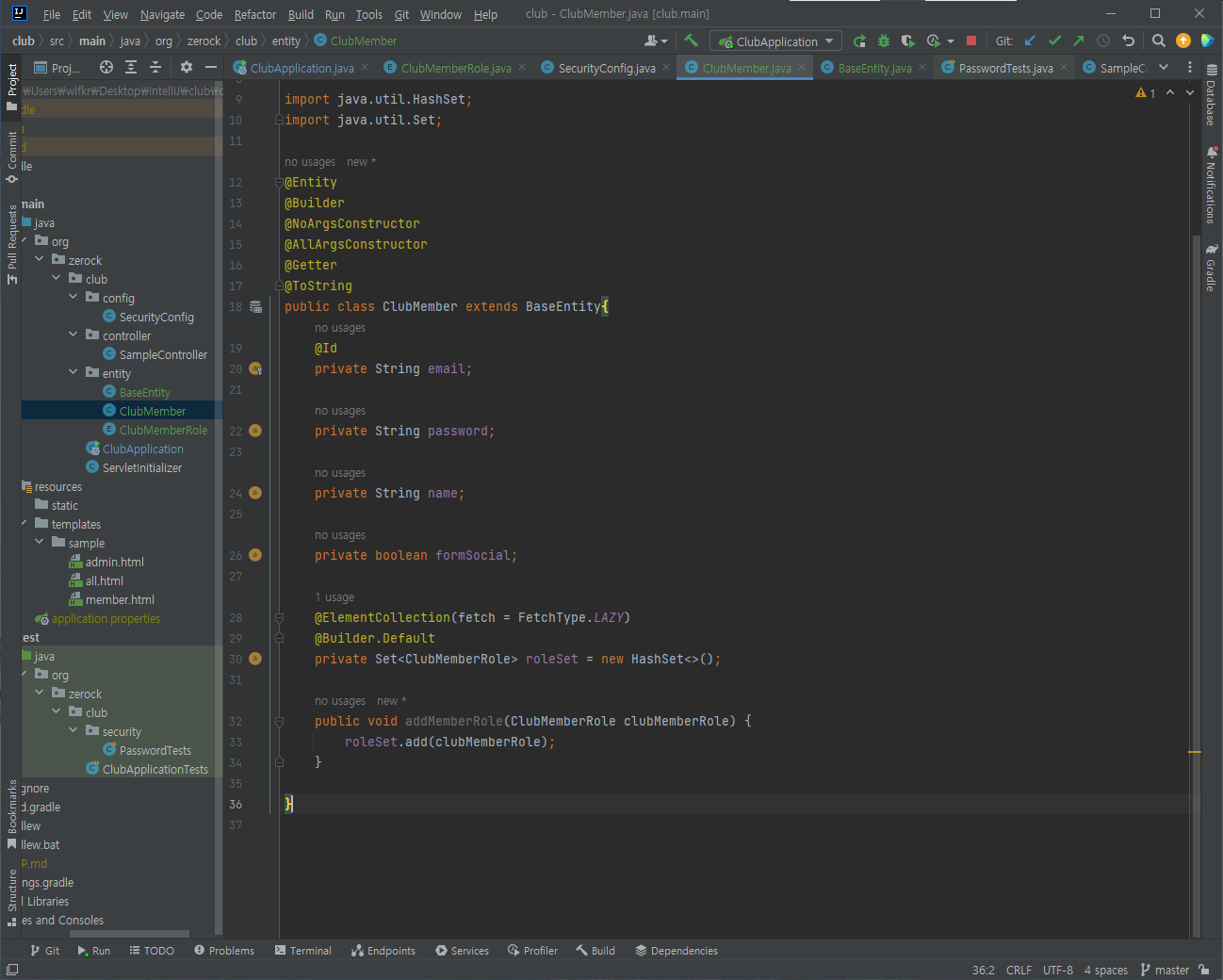Show Git history clock icon

pos(1103,41)
